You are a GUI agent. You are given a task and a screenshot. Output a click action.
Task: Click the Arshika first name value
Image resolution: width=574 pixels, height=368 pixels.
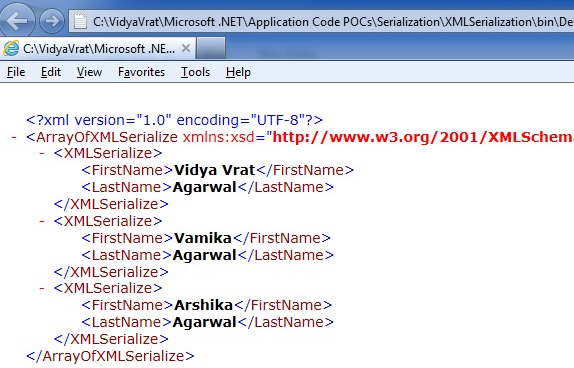204,305
